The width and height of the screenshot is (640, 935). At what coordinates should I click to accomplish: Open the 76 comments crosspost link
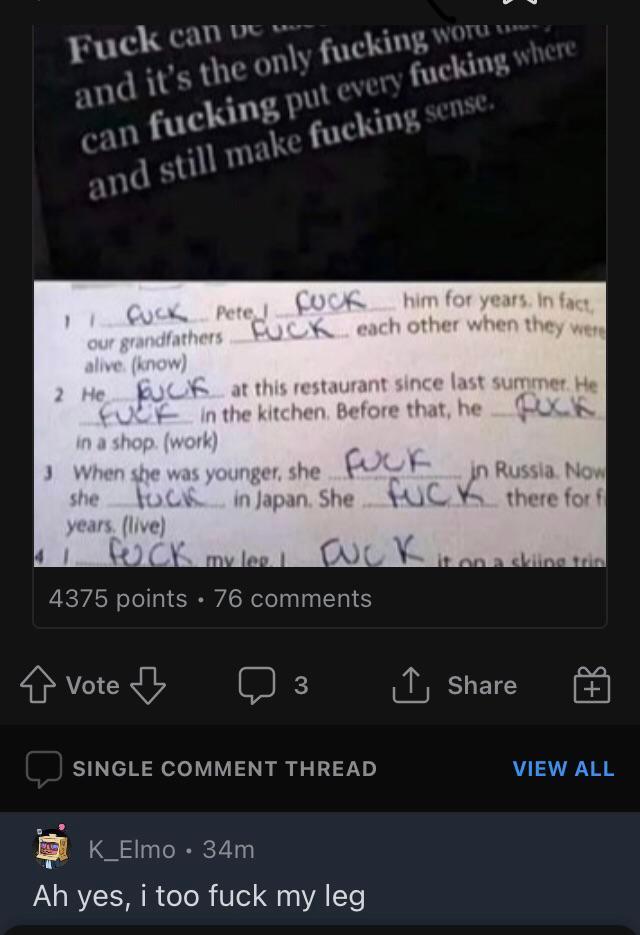click(x=293, y=599)
